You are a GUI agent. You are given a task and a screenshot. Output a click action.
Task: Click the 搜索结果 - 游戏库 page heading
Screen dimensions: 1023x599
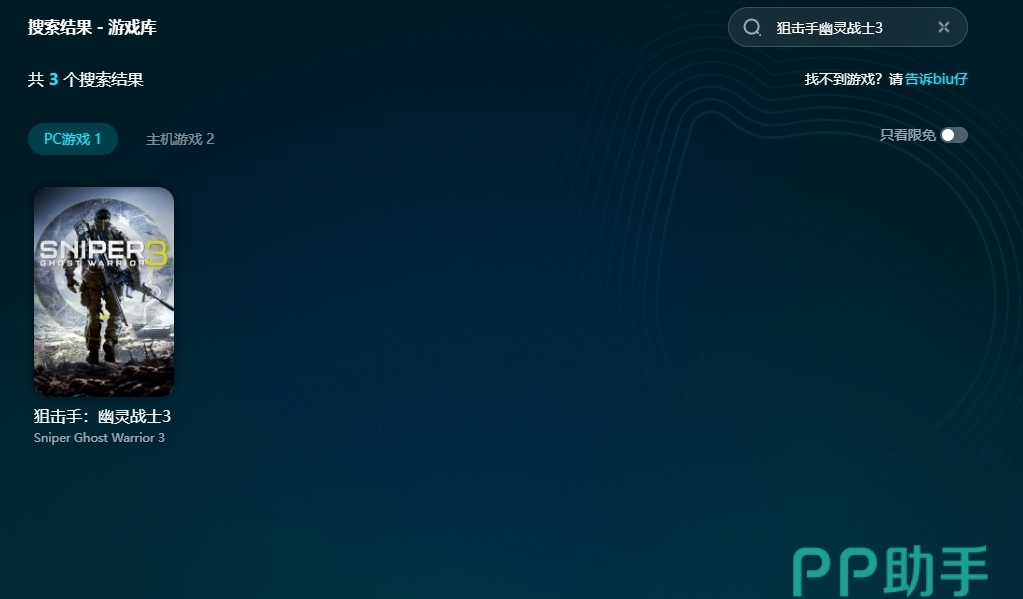tap(92, 27)
